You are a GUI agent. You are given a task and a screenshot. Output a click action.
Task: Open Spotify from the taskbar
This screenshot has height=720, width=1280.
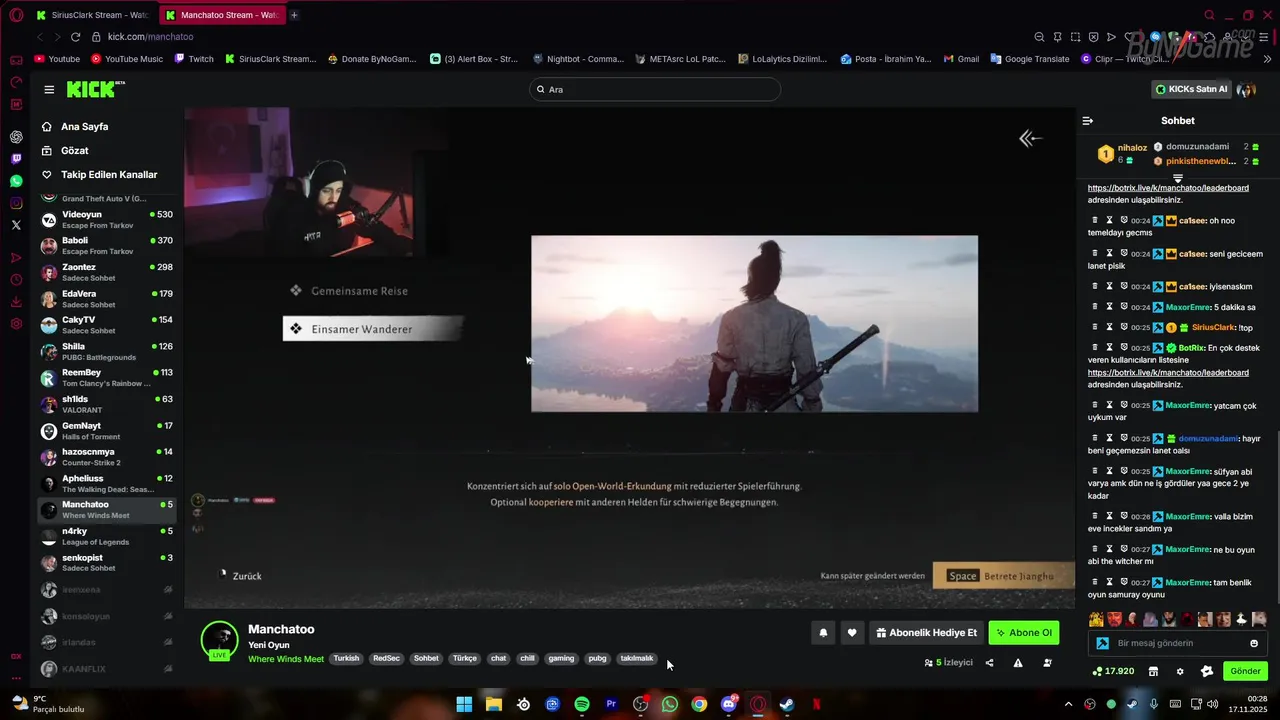click(x=582, y=704)
